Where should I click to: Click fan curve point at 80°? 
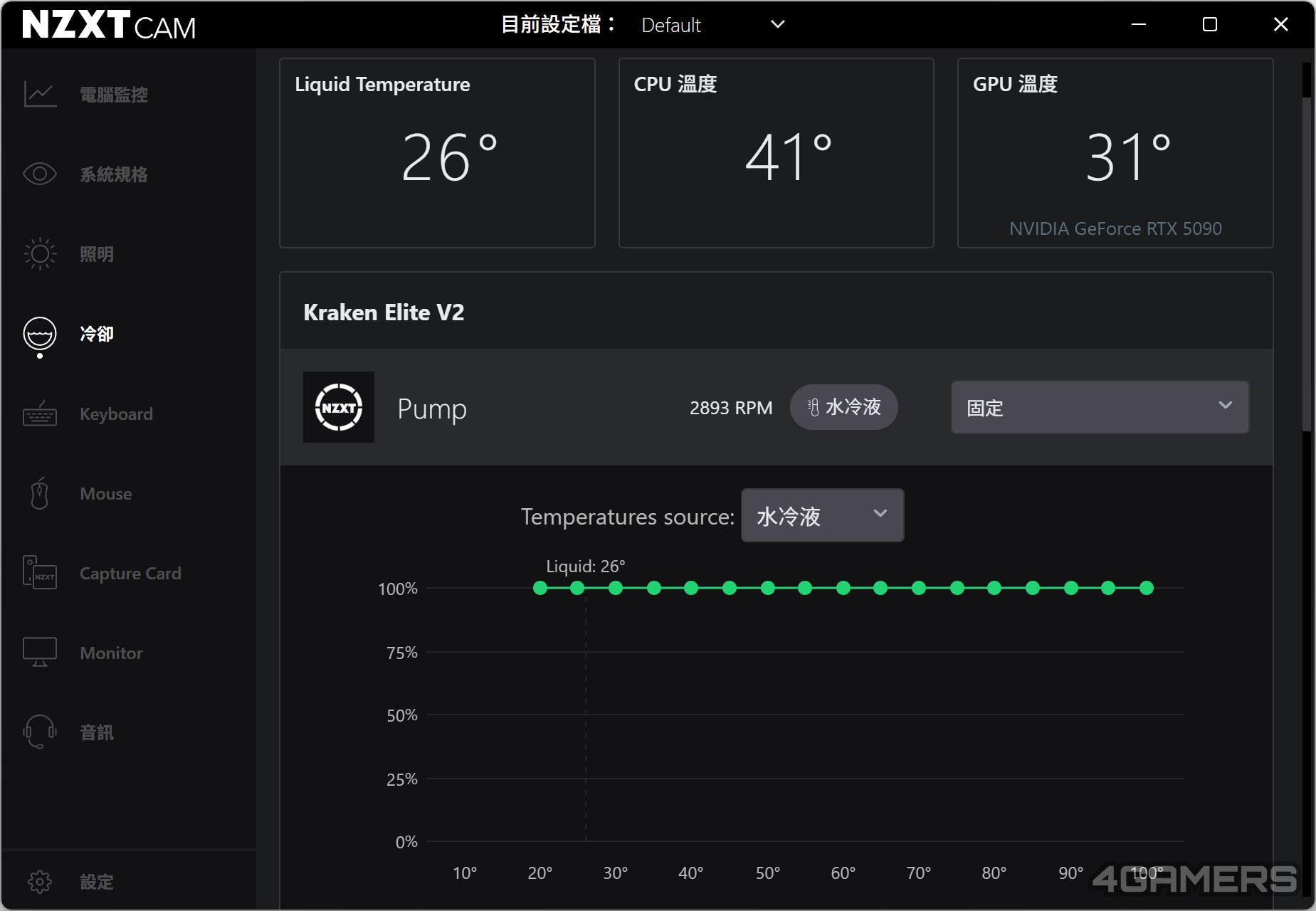click(x=994, y=588)
